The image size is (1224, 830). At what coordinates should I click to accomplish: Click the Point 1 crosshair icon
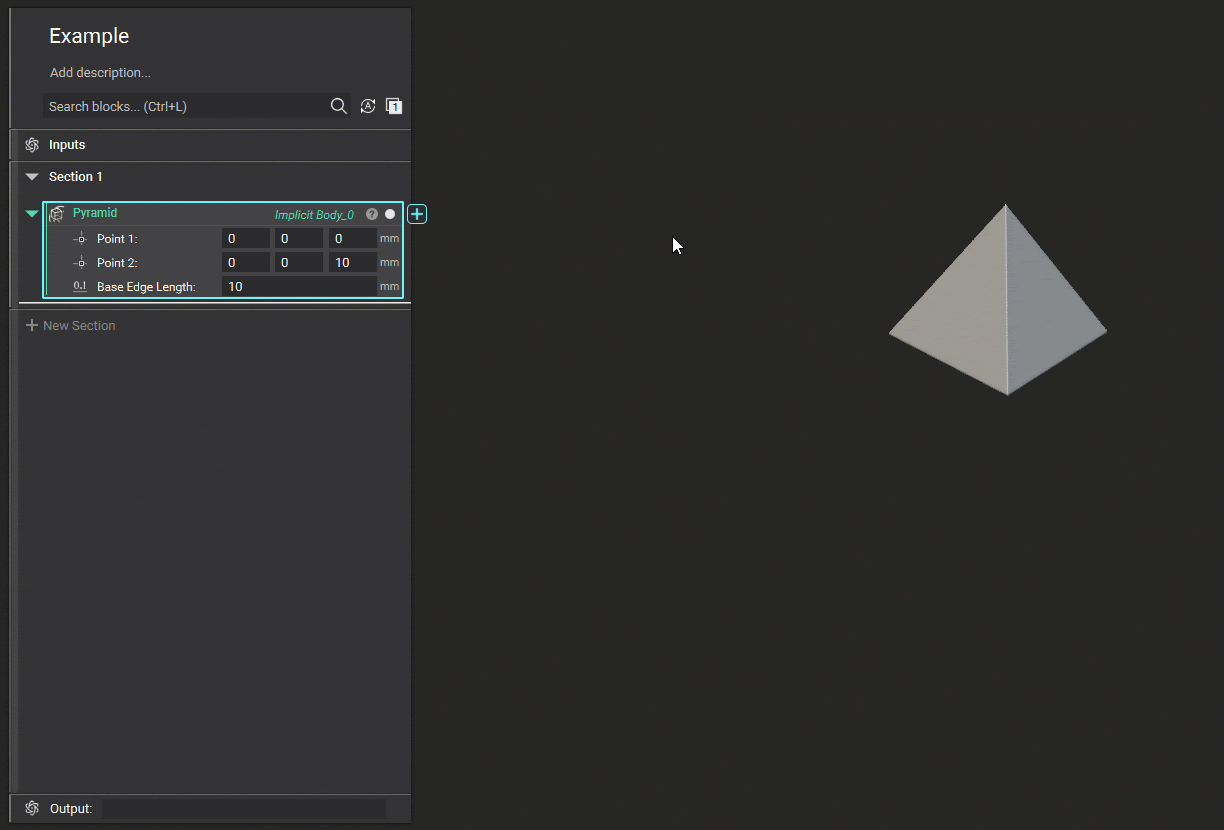tap(81, 239)
